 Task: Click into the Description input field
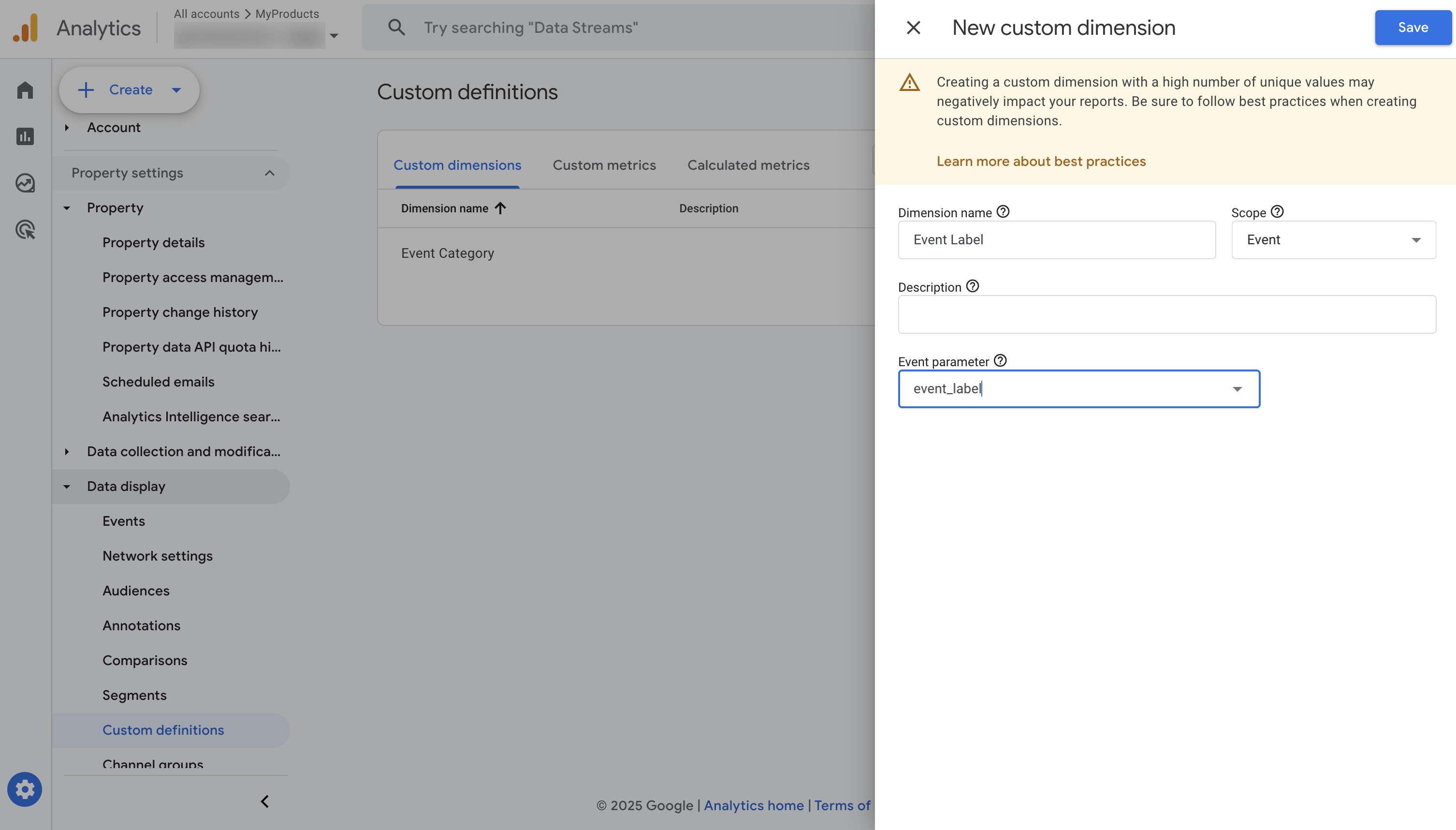[1166, 314]
